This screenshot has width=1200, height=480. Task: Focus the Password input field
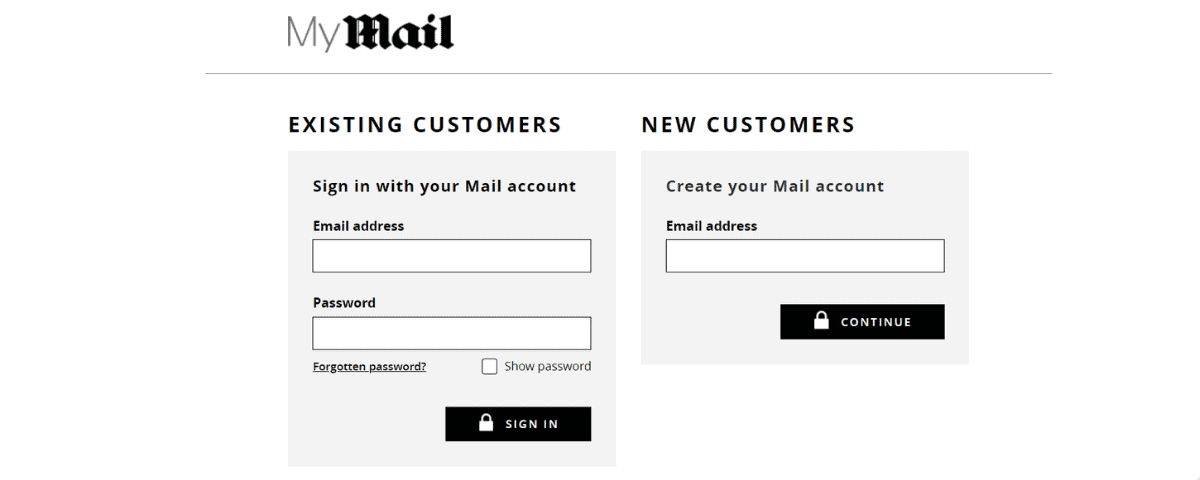451,333
